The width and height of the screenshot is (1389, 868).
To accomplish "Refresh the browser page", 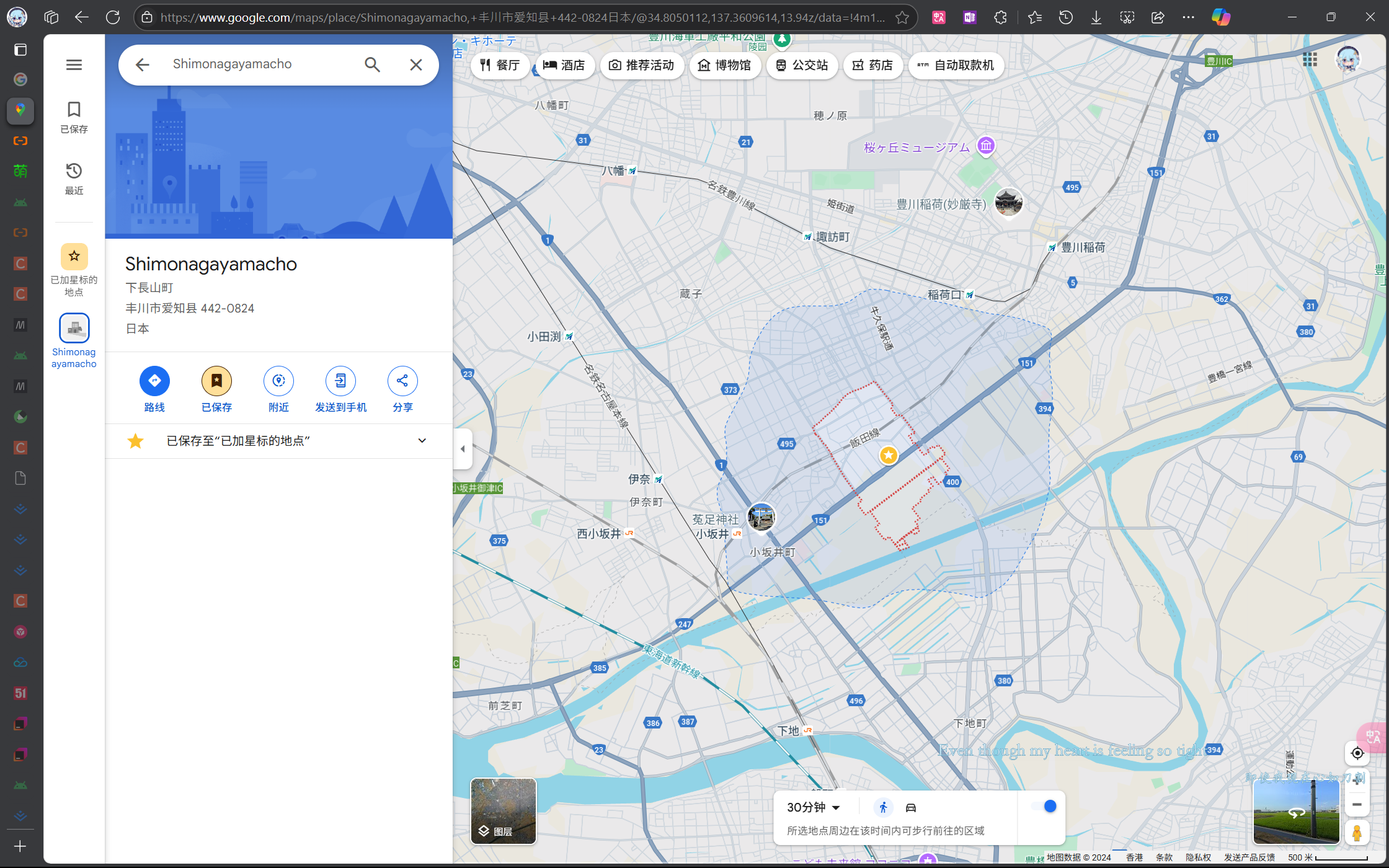I will 113,17.
